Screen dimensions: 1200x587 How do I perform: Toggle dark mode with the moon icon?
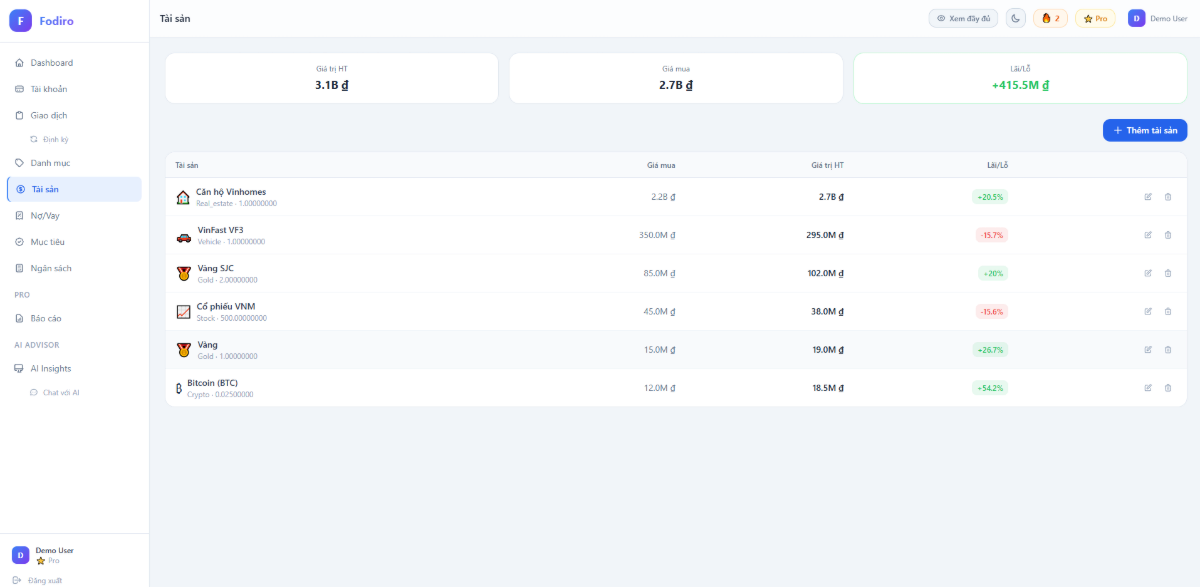click(1015, 18)
